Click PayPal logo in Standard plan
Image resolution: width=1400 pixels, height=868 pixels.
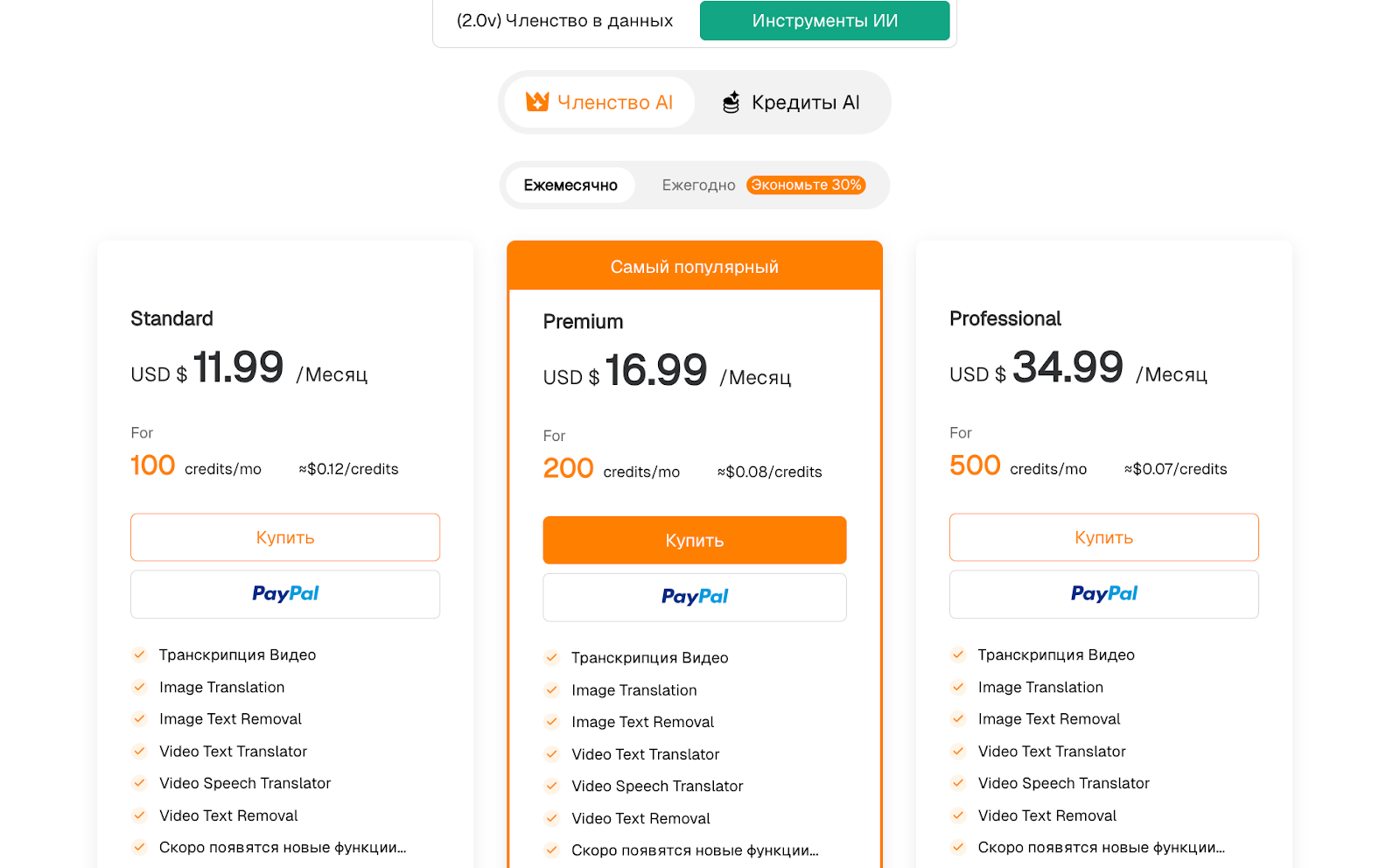click(285, 594)
